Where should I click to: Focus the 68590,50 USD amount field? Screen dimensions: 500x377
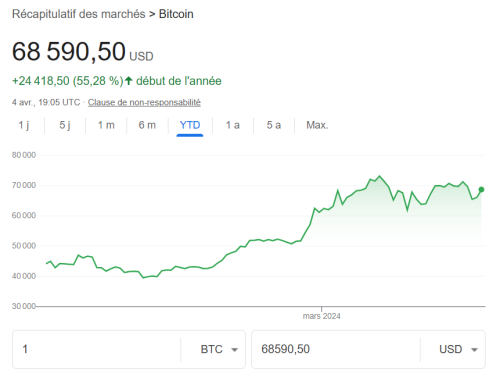click(336, 349)
